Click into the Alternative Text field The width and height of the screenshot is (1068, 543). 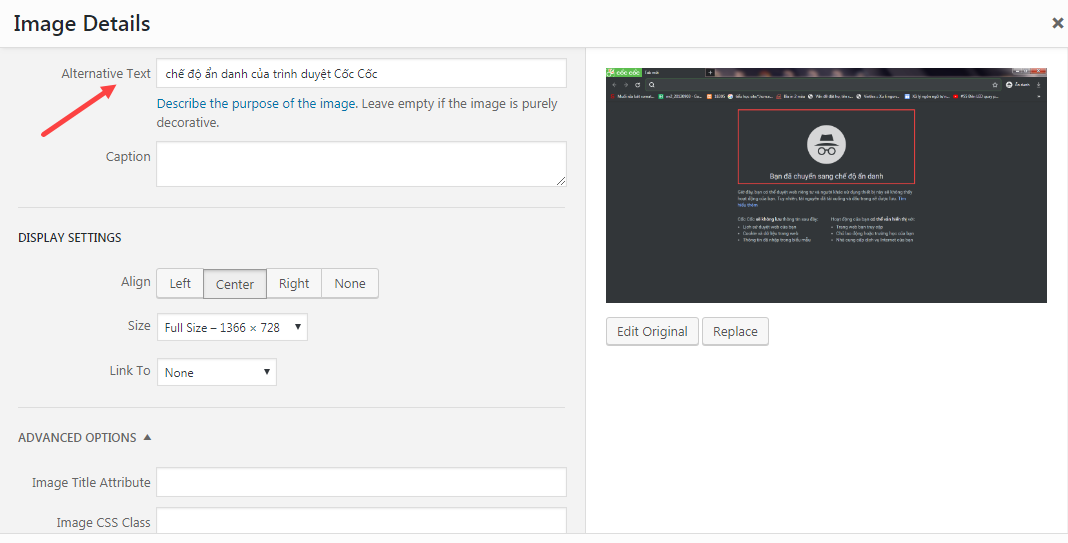361,74
